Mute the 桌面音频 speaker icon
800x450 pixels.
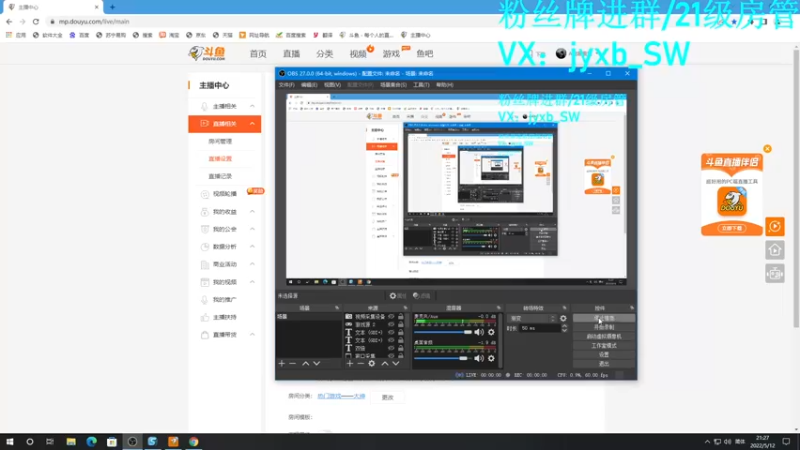click(479, 358)
